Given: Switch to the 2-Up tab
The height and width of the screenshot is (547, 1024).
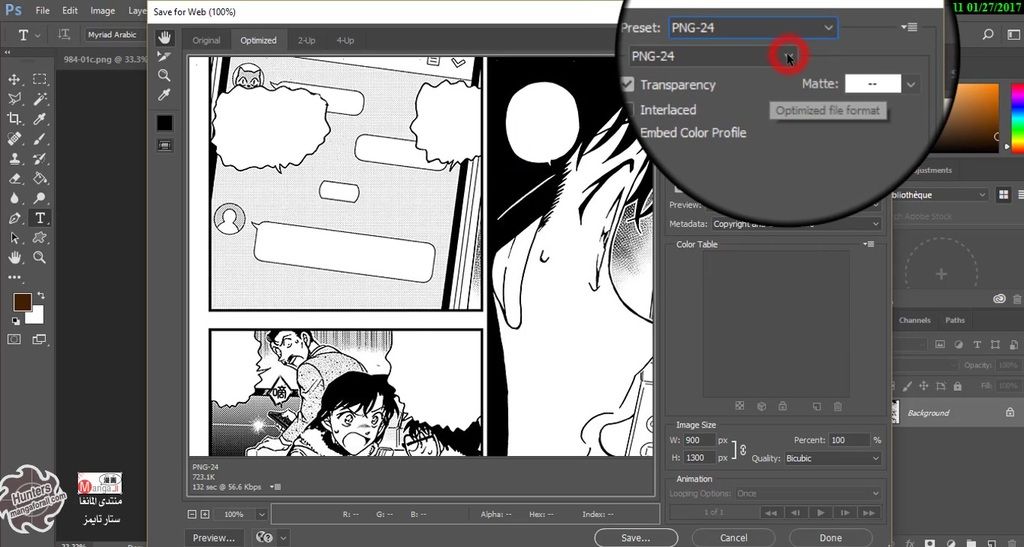Looking at the screenshot, I should 306,40.
